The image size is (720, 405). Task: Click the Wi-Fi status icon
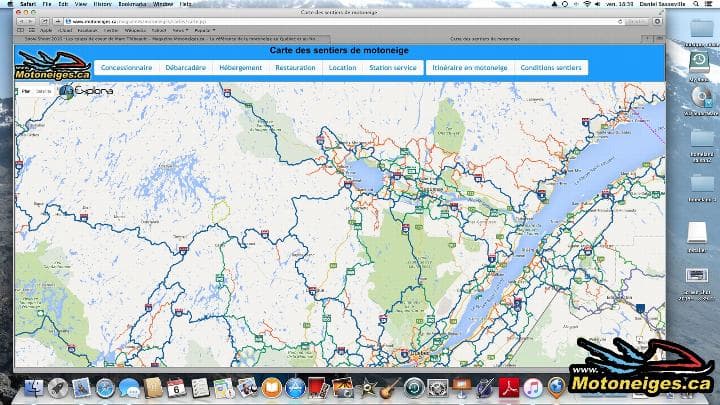(x=587, y=4)
